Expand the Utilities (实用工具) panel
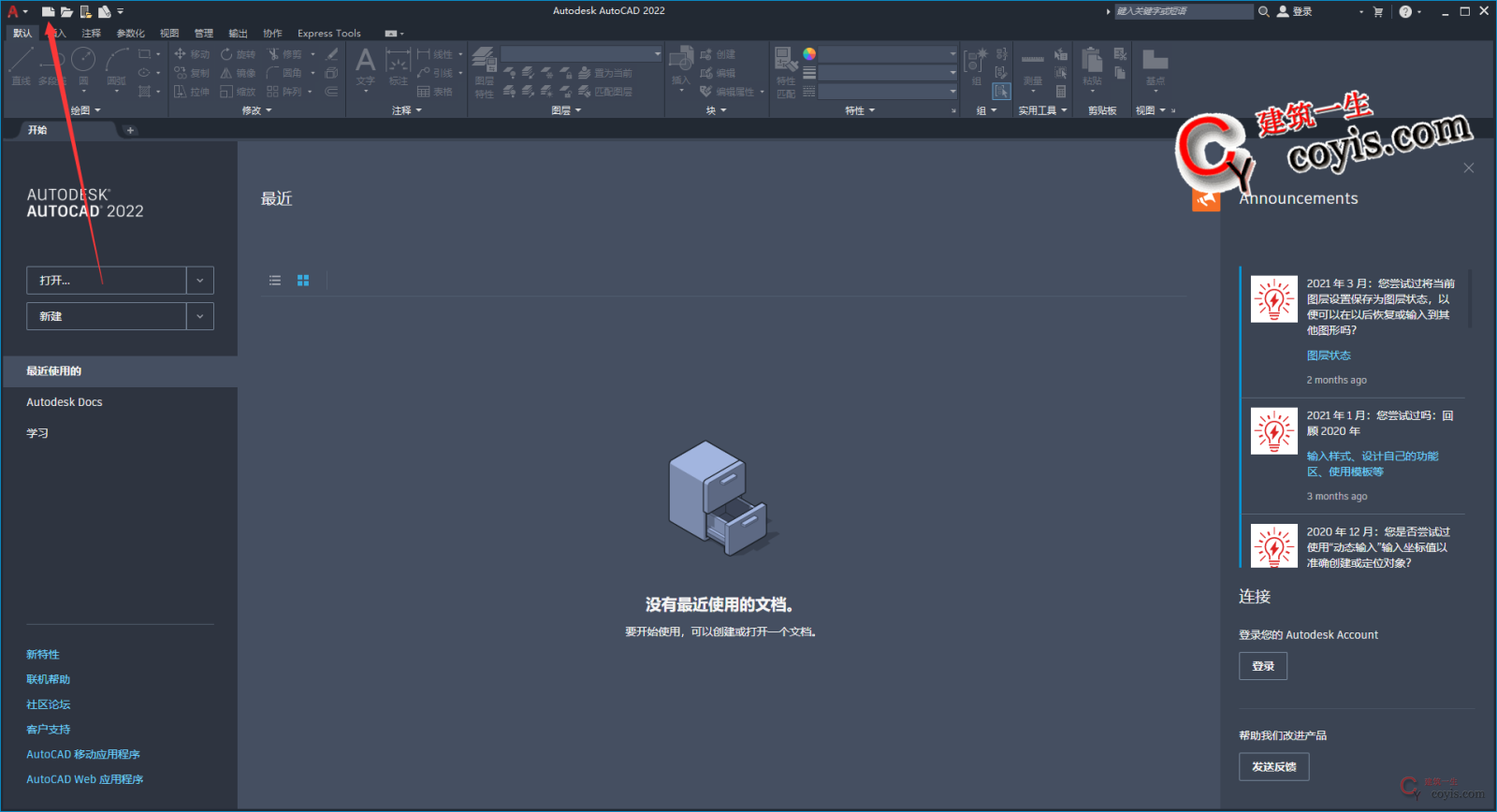 coord(1042,110)
